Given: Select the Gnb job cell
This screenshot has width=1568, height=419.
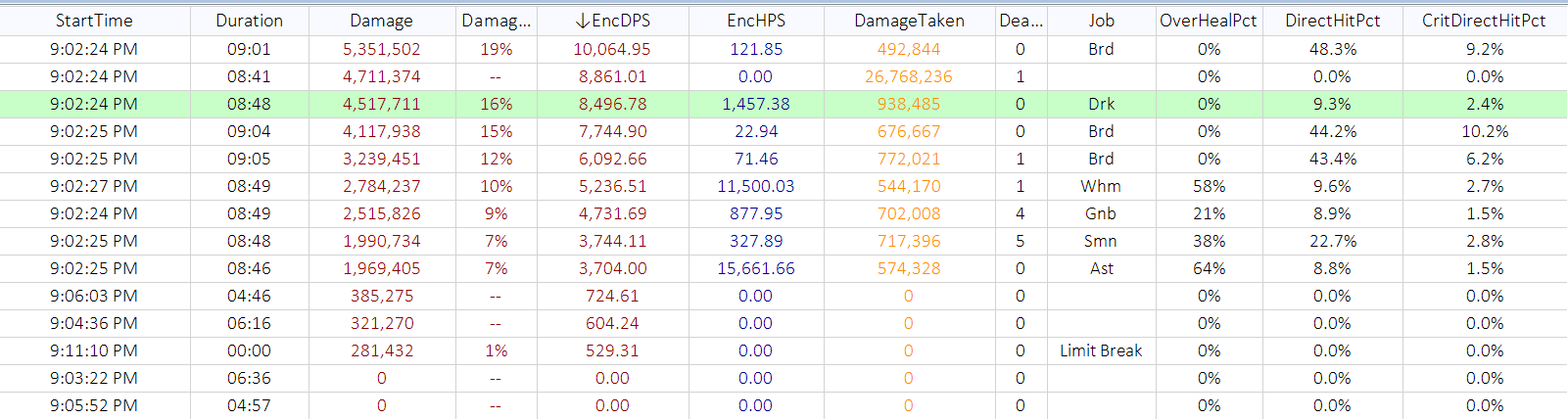Looking at the screenshot, I should pos(1101,213).
